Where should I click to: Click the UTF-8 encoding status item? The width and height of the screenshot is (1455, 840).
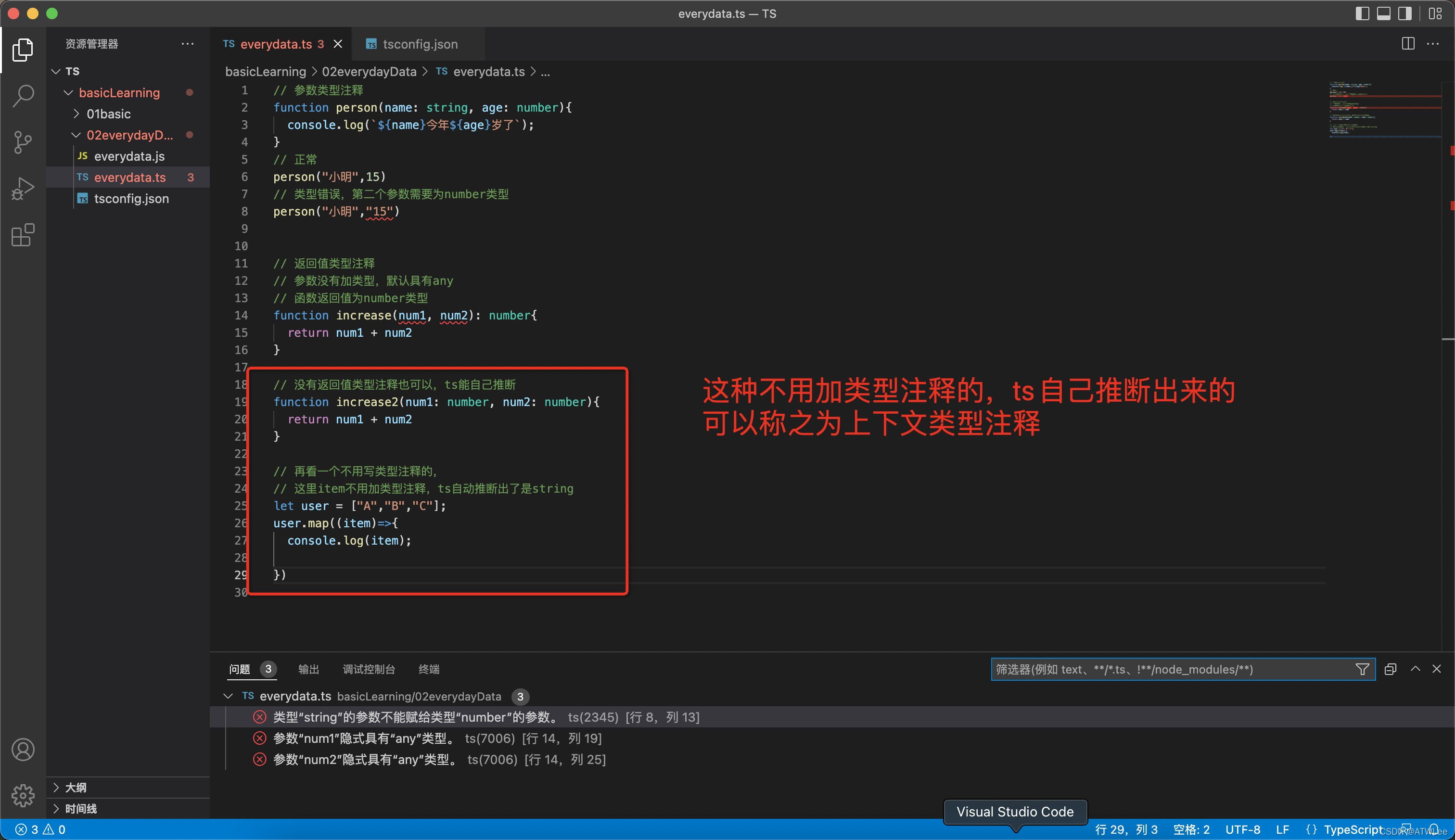[x=1243, y=829]
